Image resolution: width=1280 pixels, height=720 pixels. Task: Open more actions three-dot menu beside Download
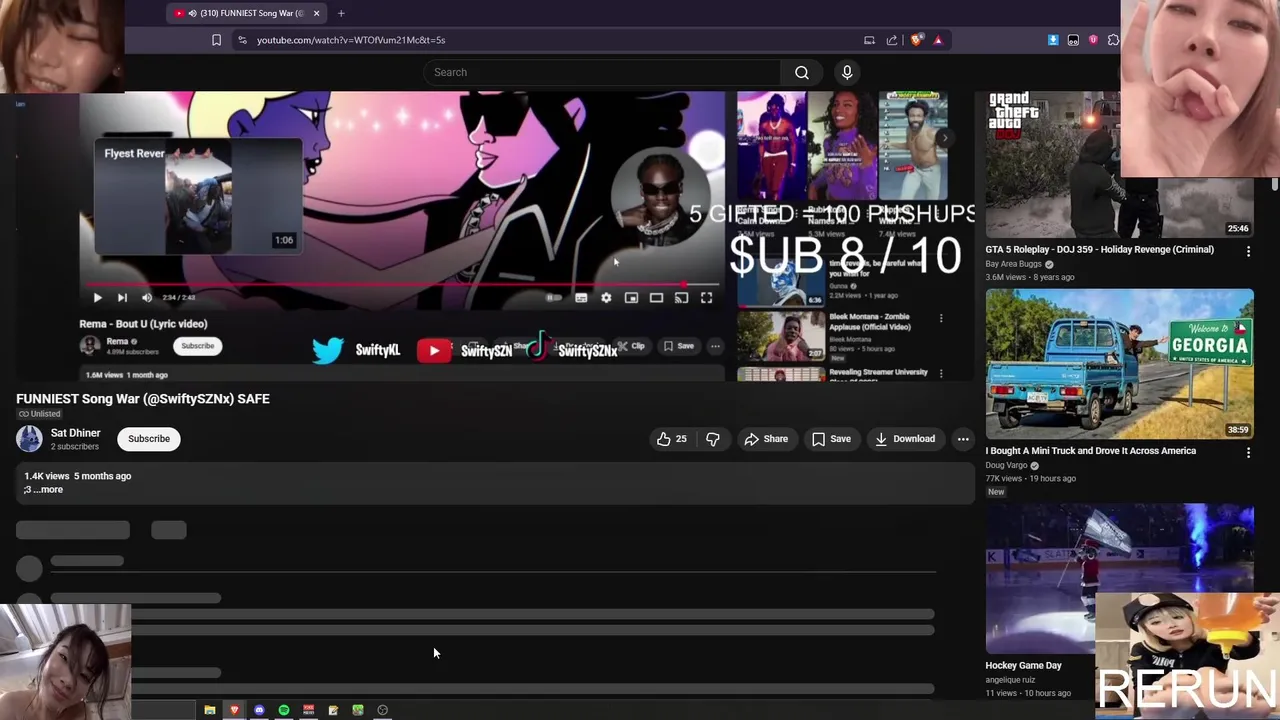click(963, 439)
